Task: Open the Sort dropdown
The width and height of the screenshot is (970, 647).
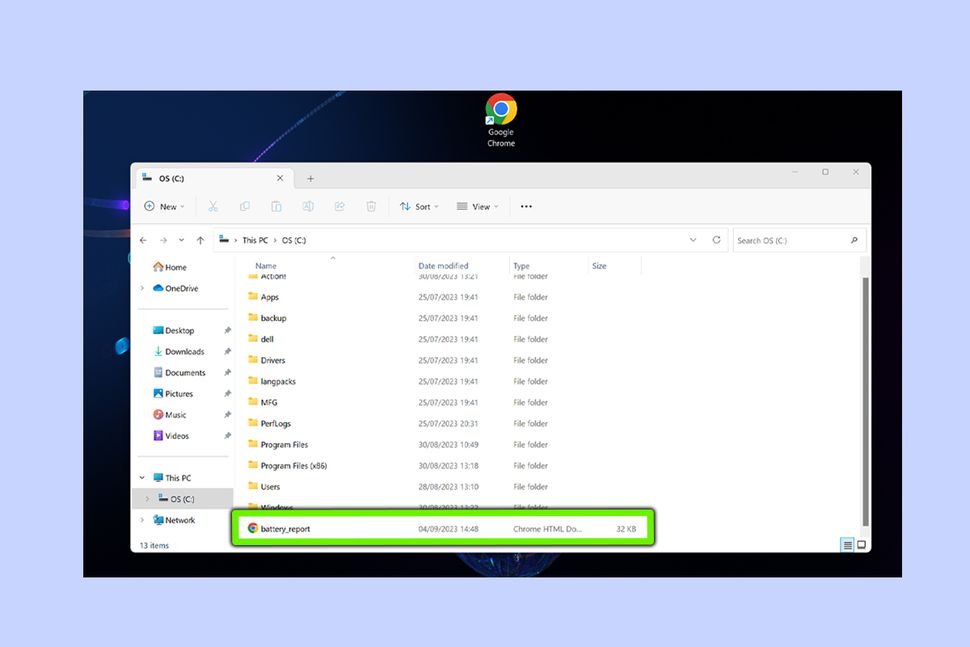Action: pos(419,206)
